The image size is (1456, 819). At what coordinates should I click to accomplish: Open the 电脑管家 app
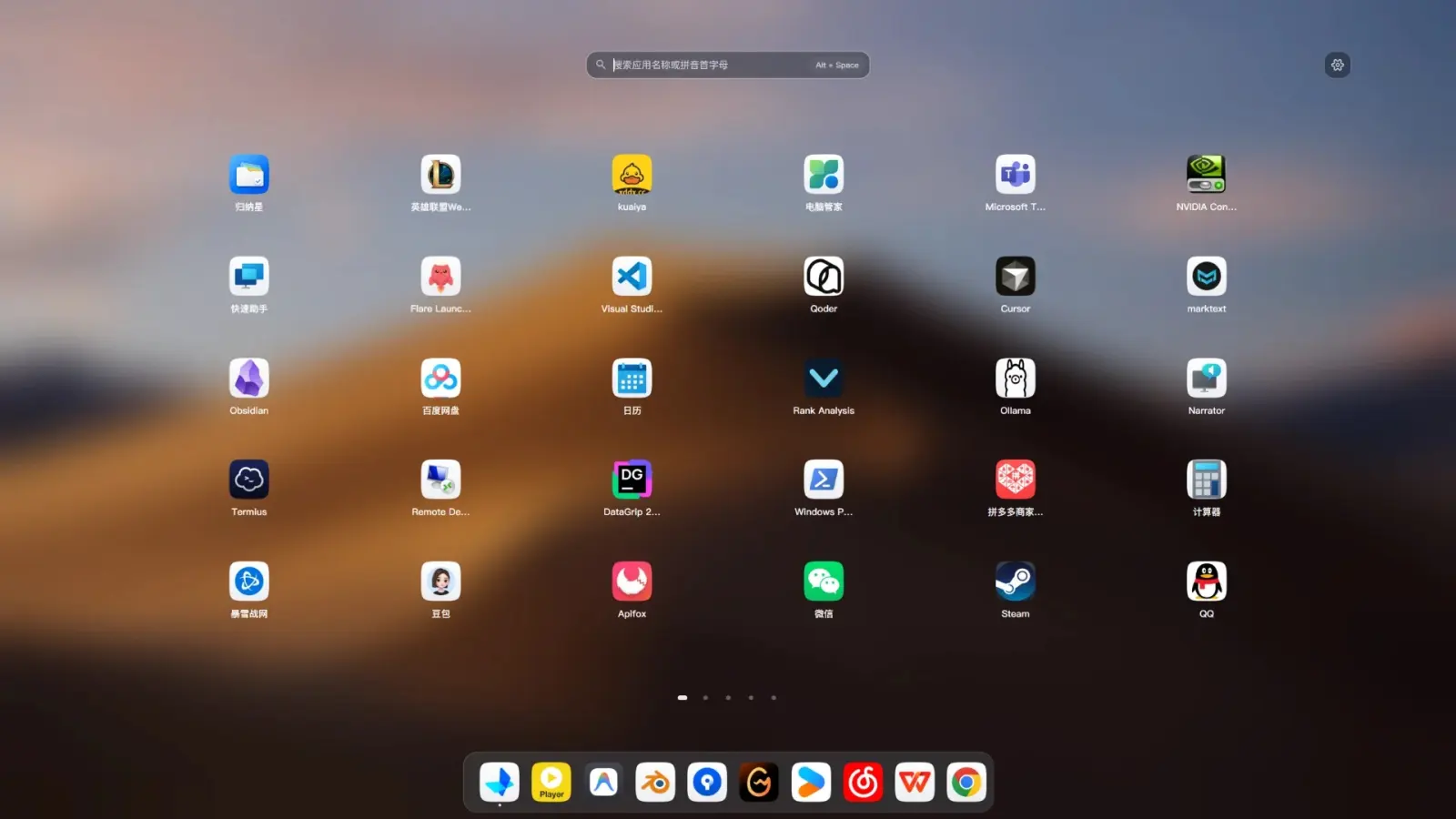tap(824, 175)
